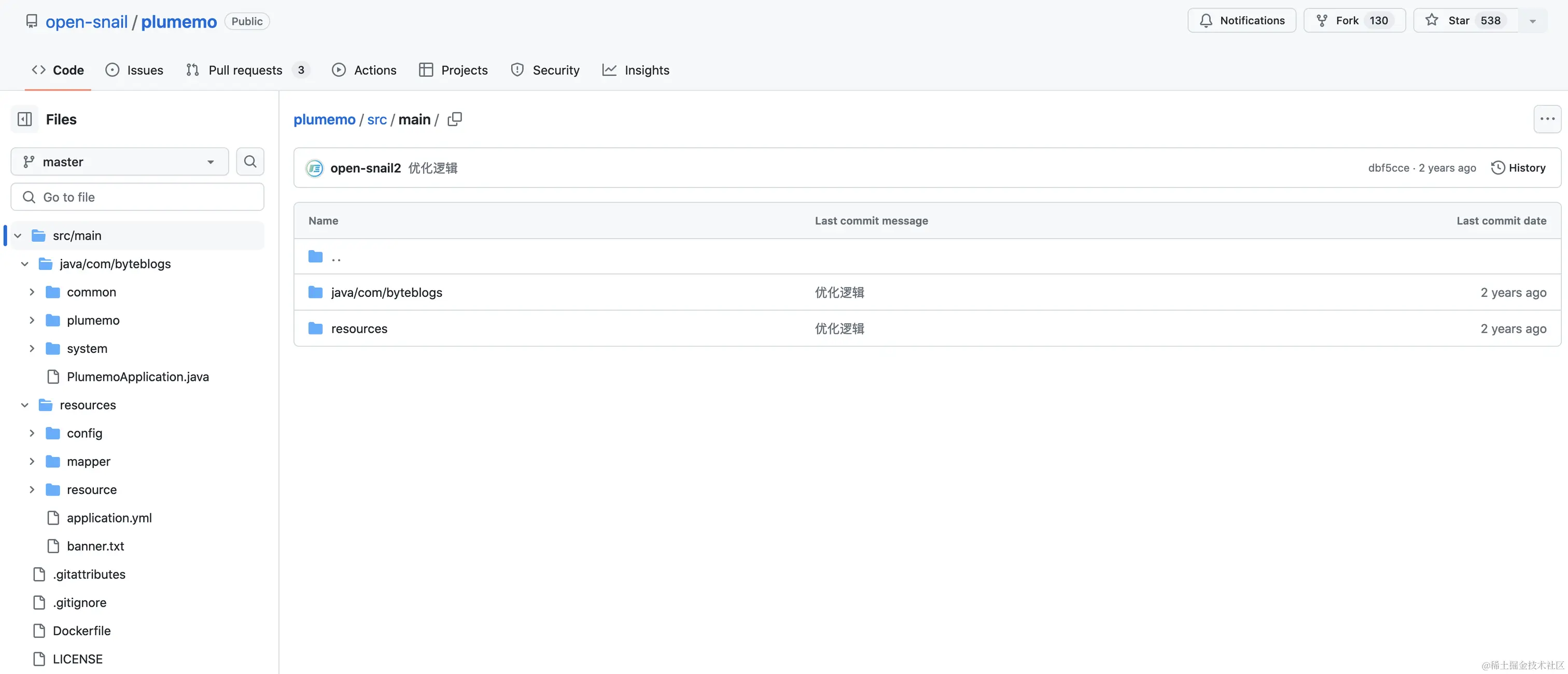Screen dimensions: 1568x674
Task: Copy path using the copy icon
Action: click(455, 119)
